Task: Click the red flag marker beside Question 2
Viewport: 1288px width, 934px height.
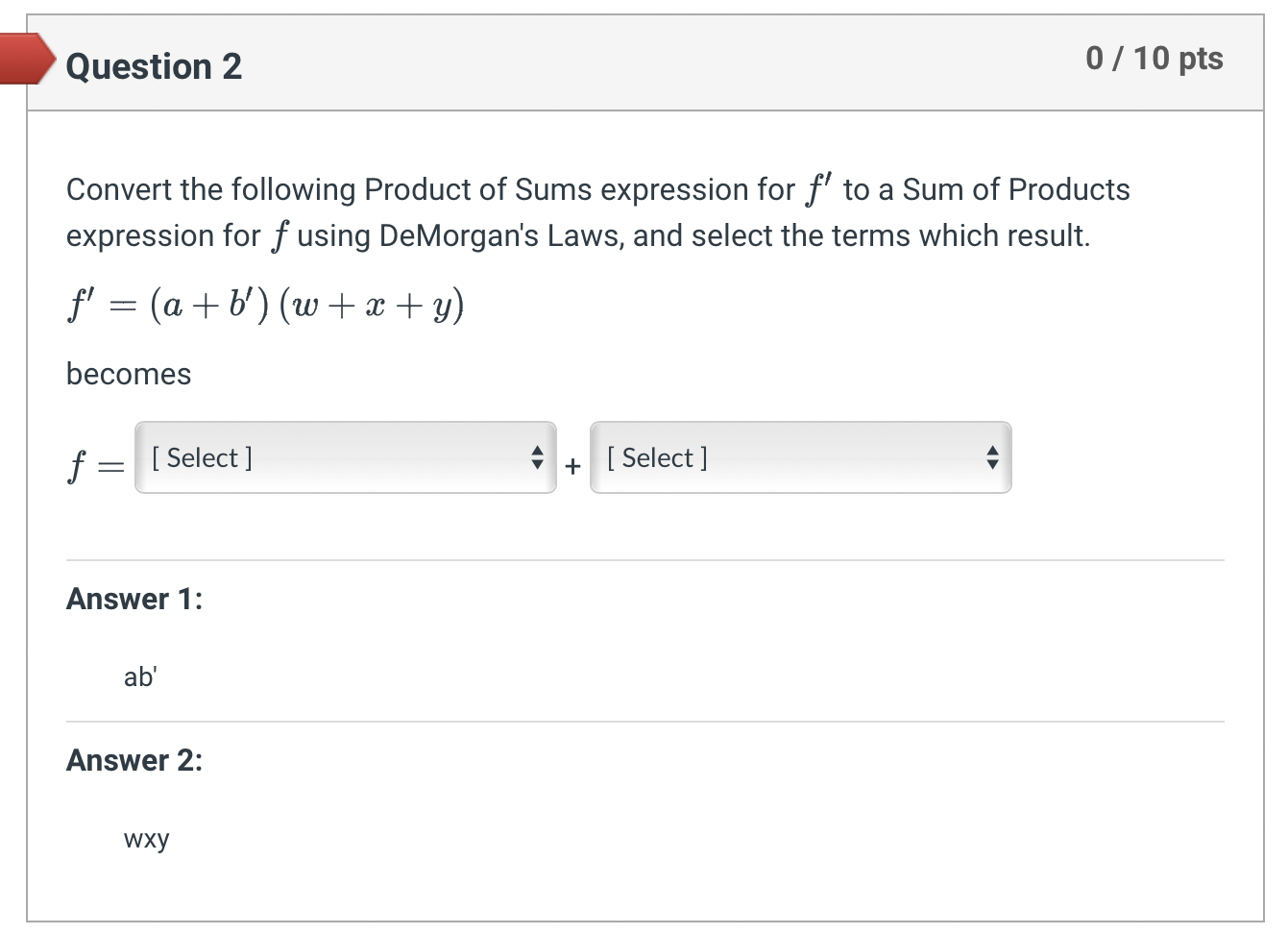Action: (x=24, y=60)
